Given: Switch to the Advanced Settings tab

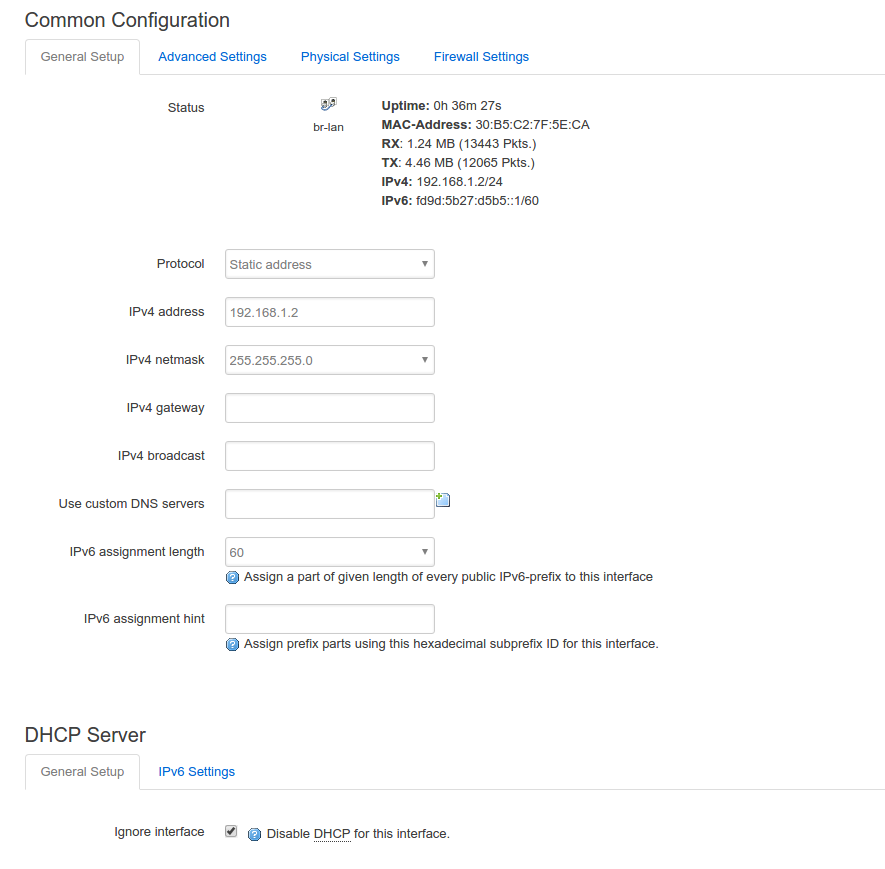Looking at the screenshot, I should point(212,57).
